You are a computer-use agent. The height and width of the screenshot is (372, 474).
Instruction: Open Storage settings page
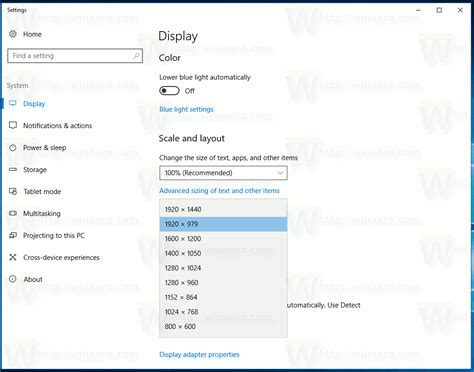pos(35,170)
